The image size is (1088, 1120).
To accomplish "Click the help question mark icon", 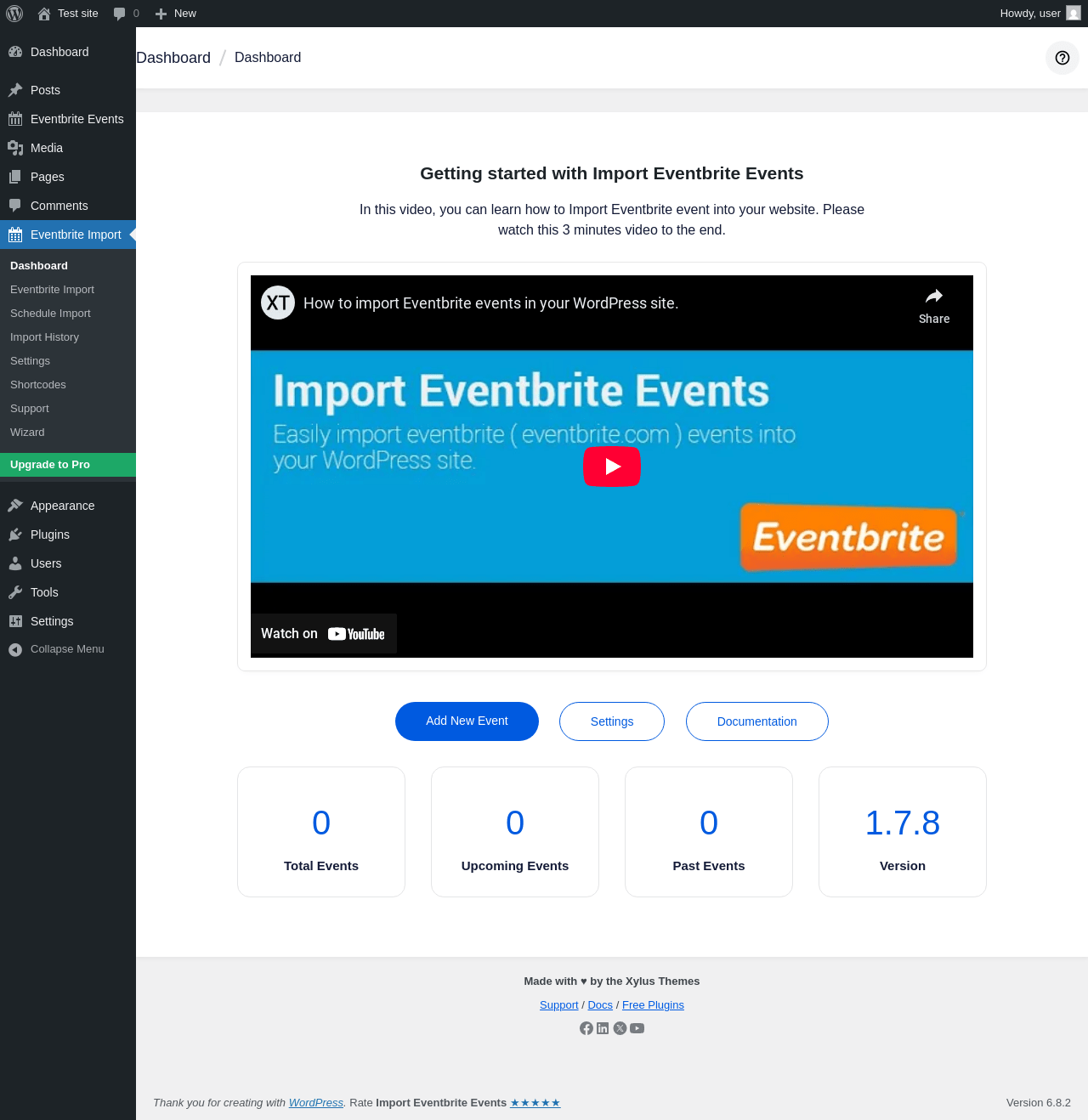I will [x=1062, y=58].
